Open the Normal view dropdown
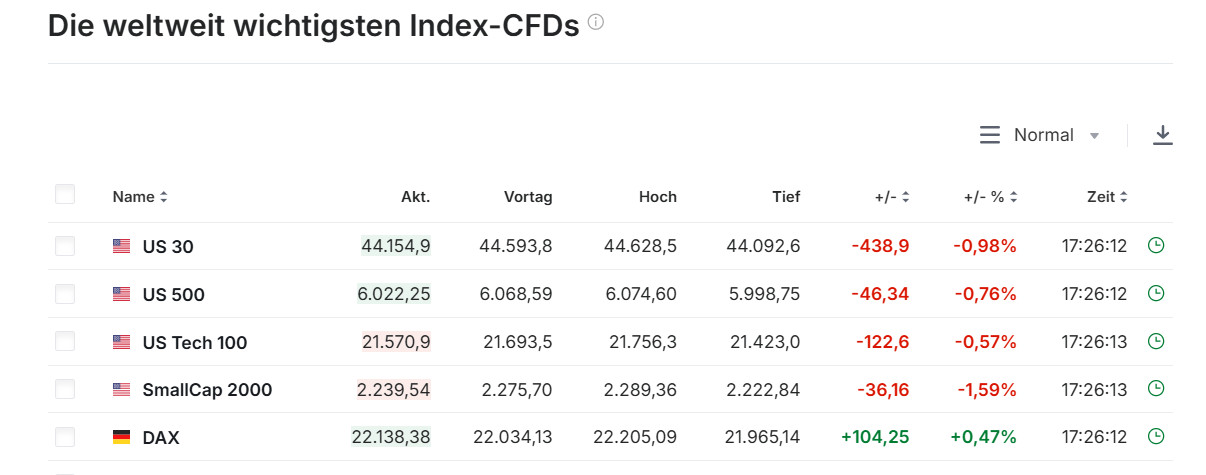This screenshot has width=1206, height=475. tap(1040, 135)
